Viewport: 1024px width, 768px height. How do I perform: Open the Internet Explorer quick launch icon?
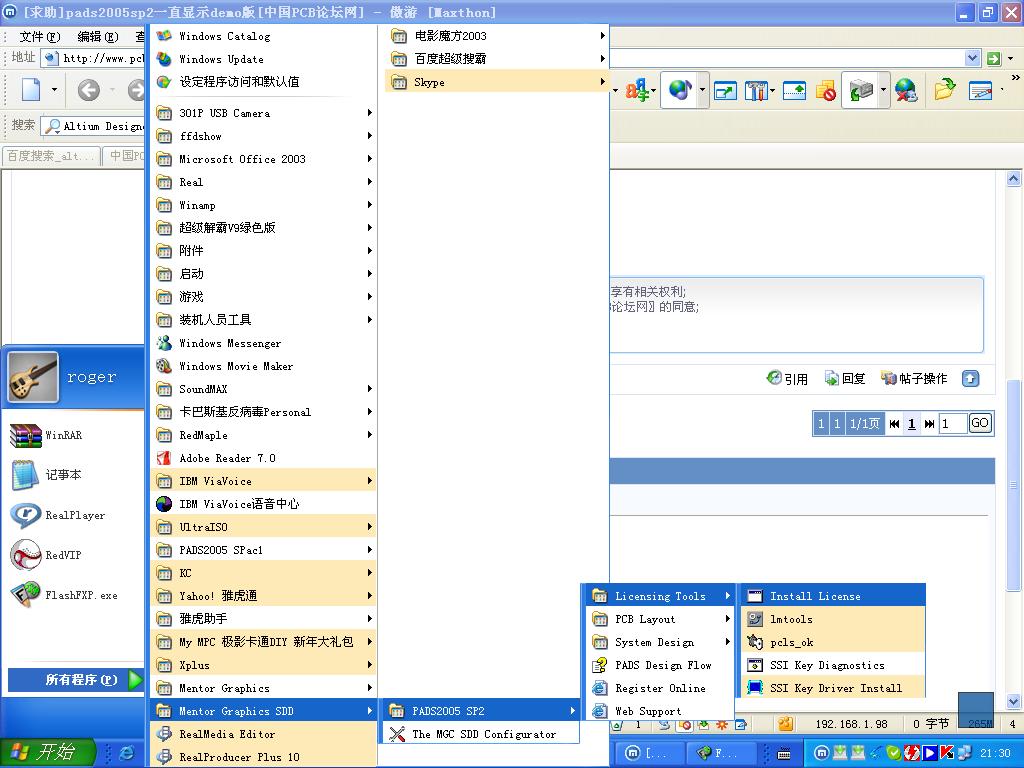[127, 753]
